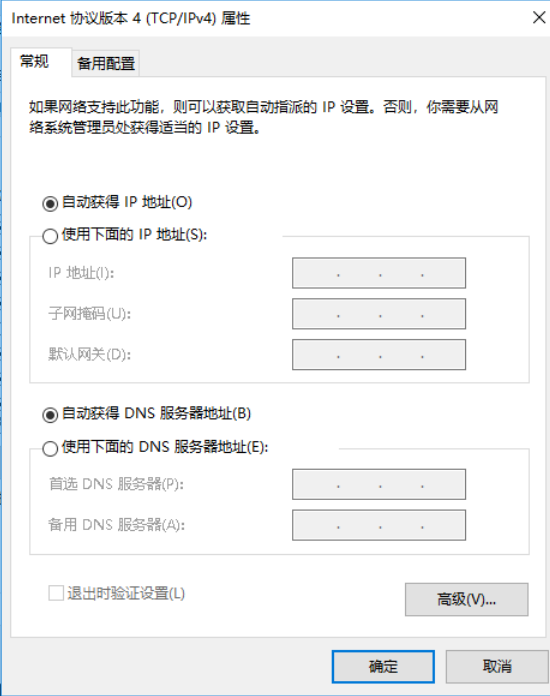
Task: Open 高级 advanced settings
Action: (467, 600)
